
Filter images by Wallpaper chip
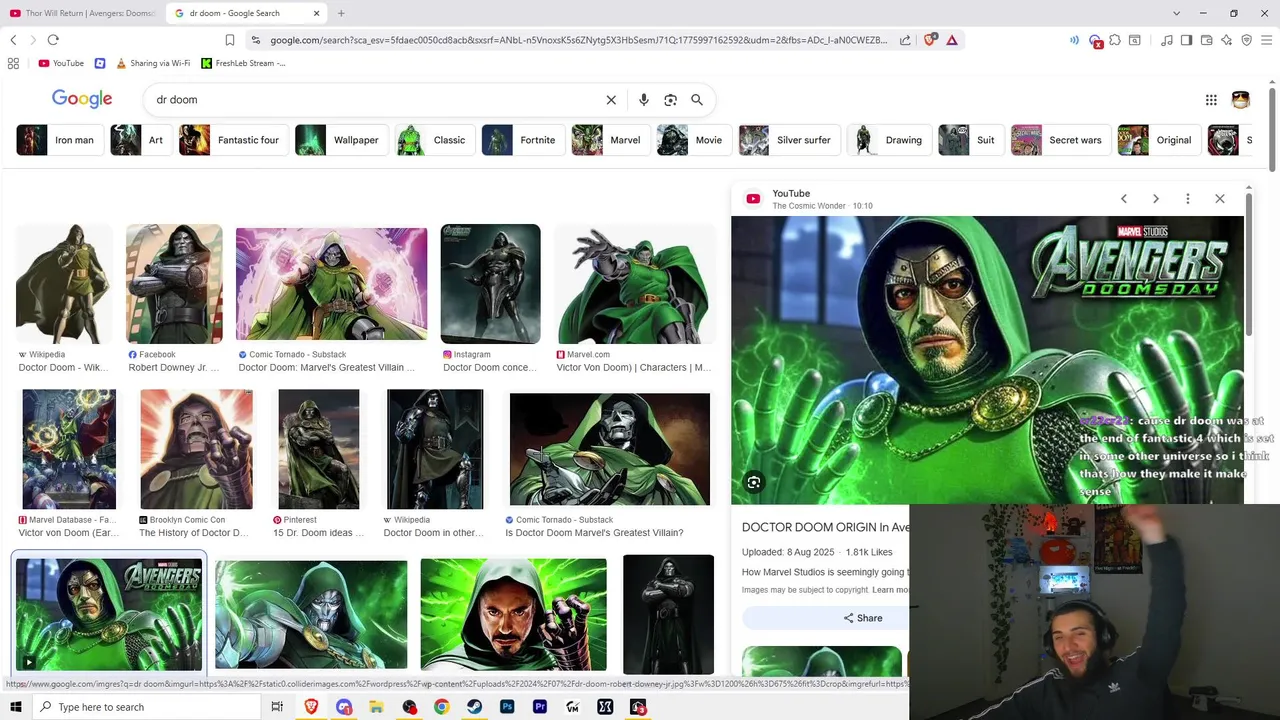point(340,140)
